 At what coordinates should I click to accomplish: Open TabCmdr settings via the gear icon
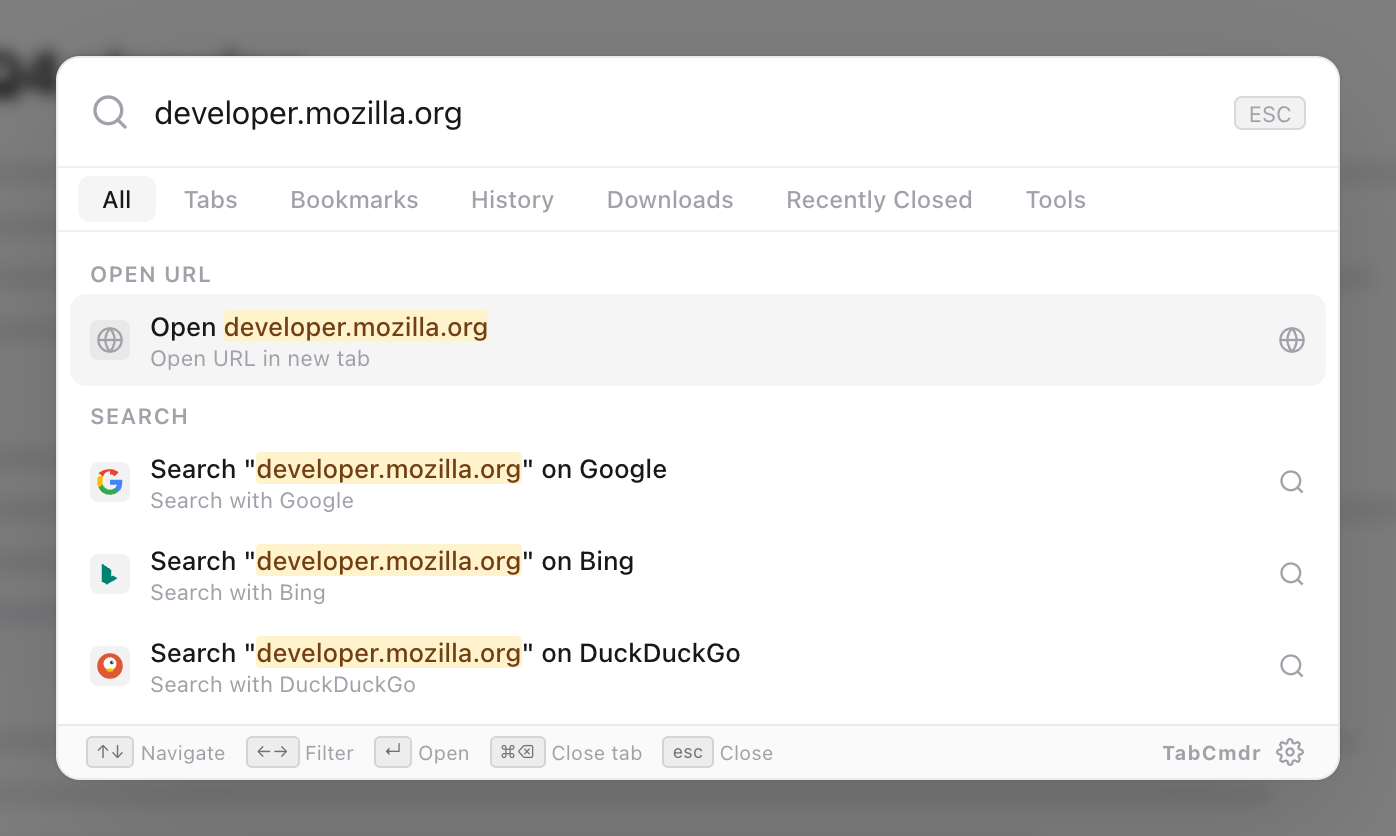1290,752
